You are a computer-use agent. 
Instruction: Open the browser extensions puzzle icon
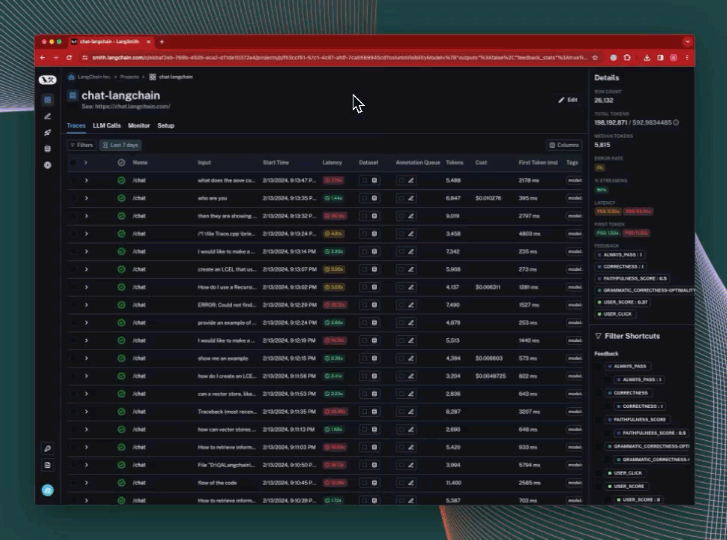click(x=627, y=57)
